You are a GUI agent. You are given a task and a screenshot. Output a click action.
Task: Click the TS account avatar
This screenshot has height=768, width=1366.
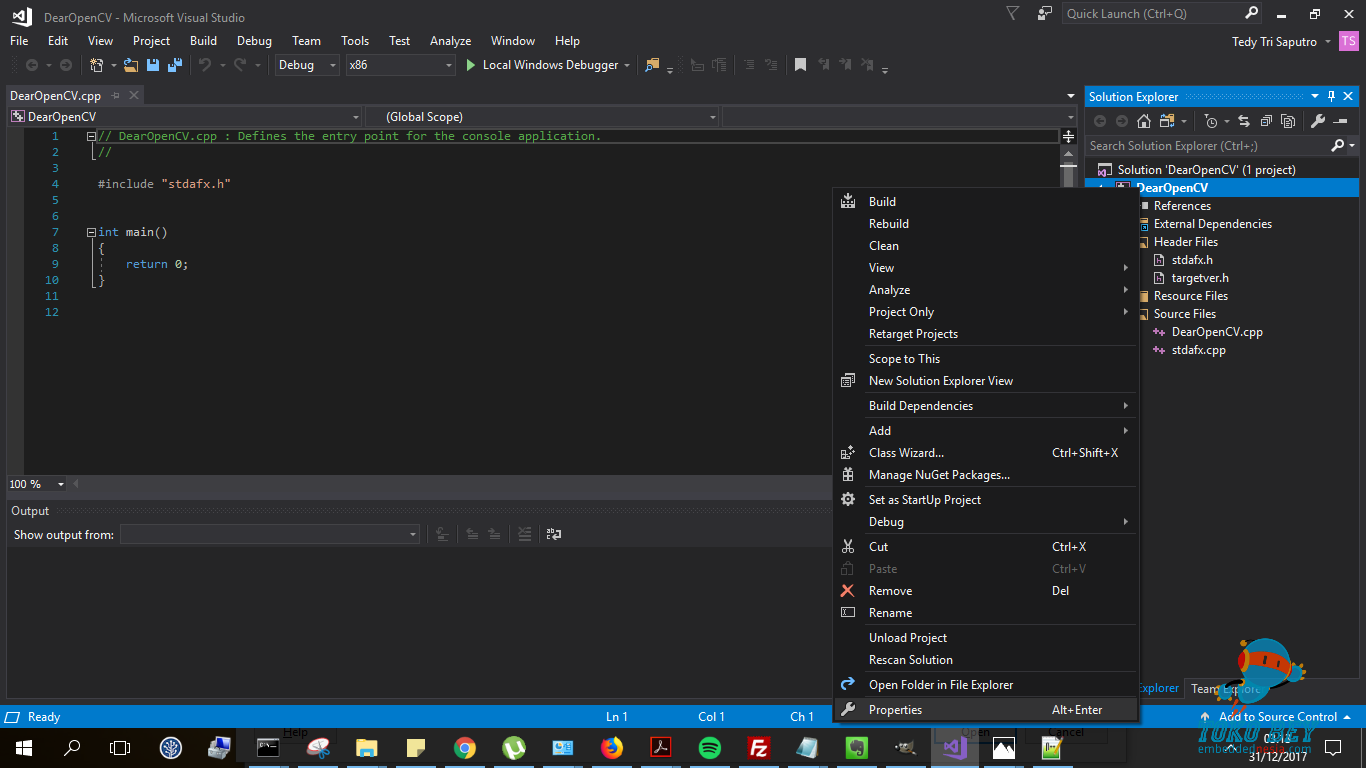click(1348, 42)
